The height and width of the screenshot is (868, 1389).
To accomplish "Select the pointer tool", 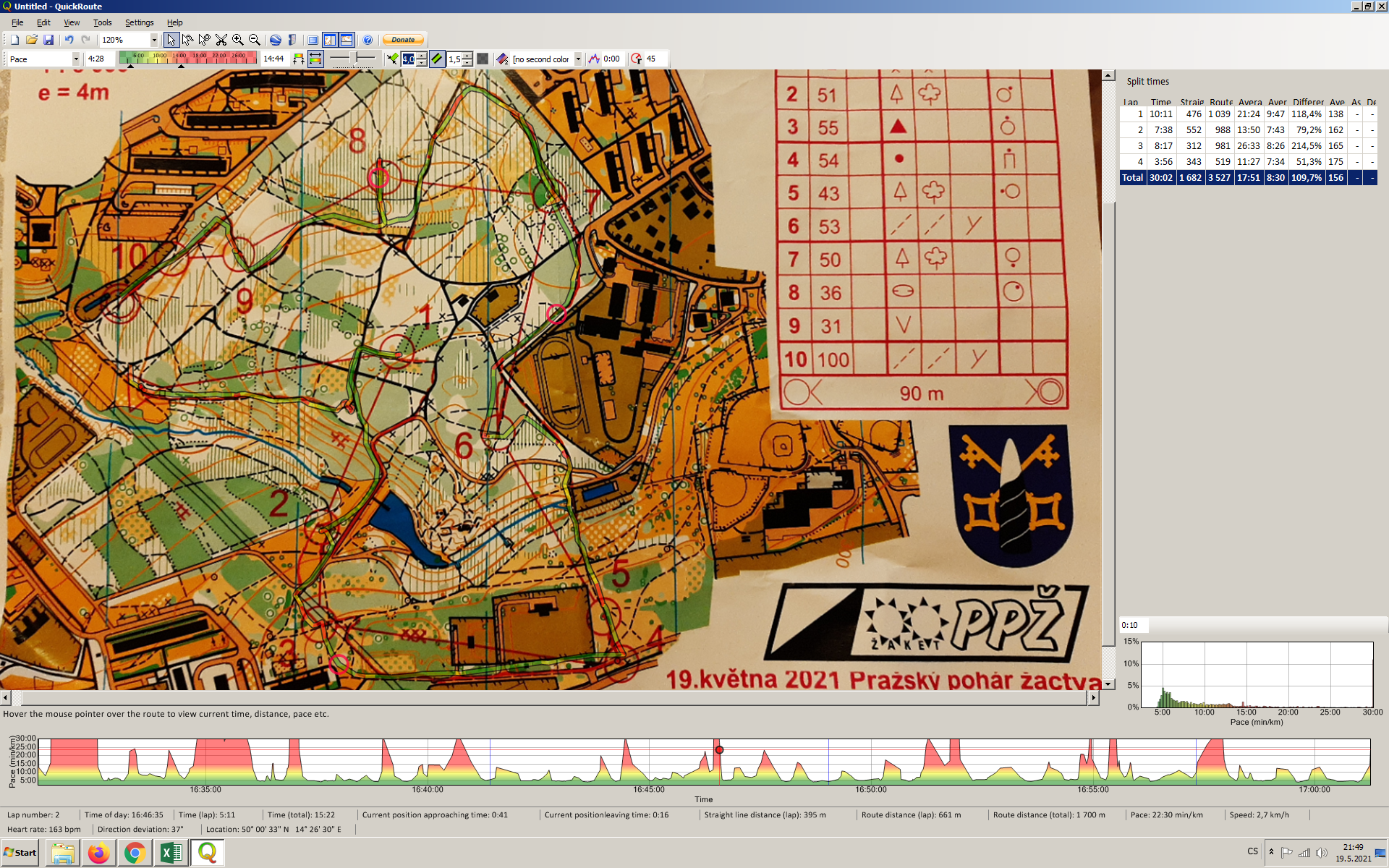I will (171, 40).
